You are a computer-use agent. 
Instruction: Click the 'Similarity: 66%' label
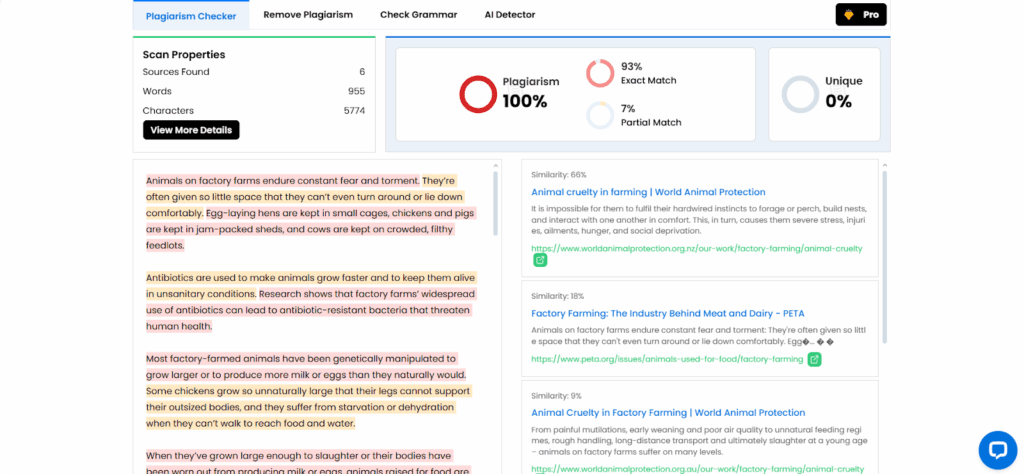point(558,175)
